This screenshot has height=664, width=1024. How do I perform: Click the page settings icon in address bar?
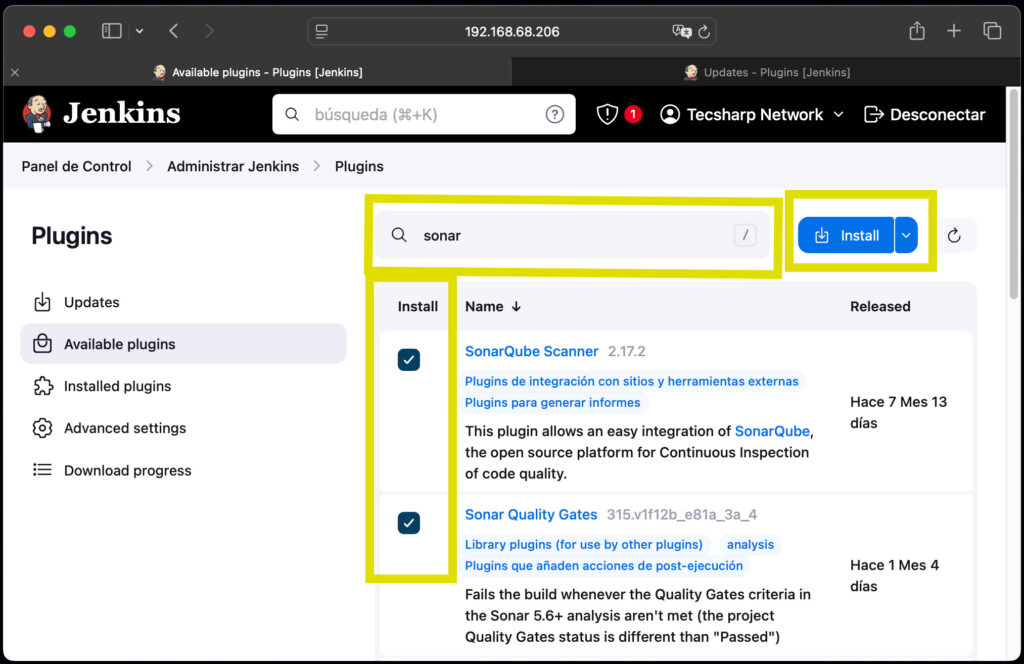(321, 31)
